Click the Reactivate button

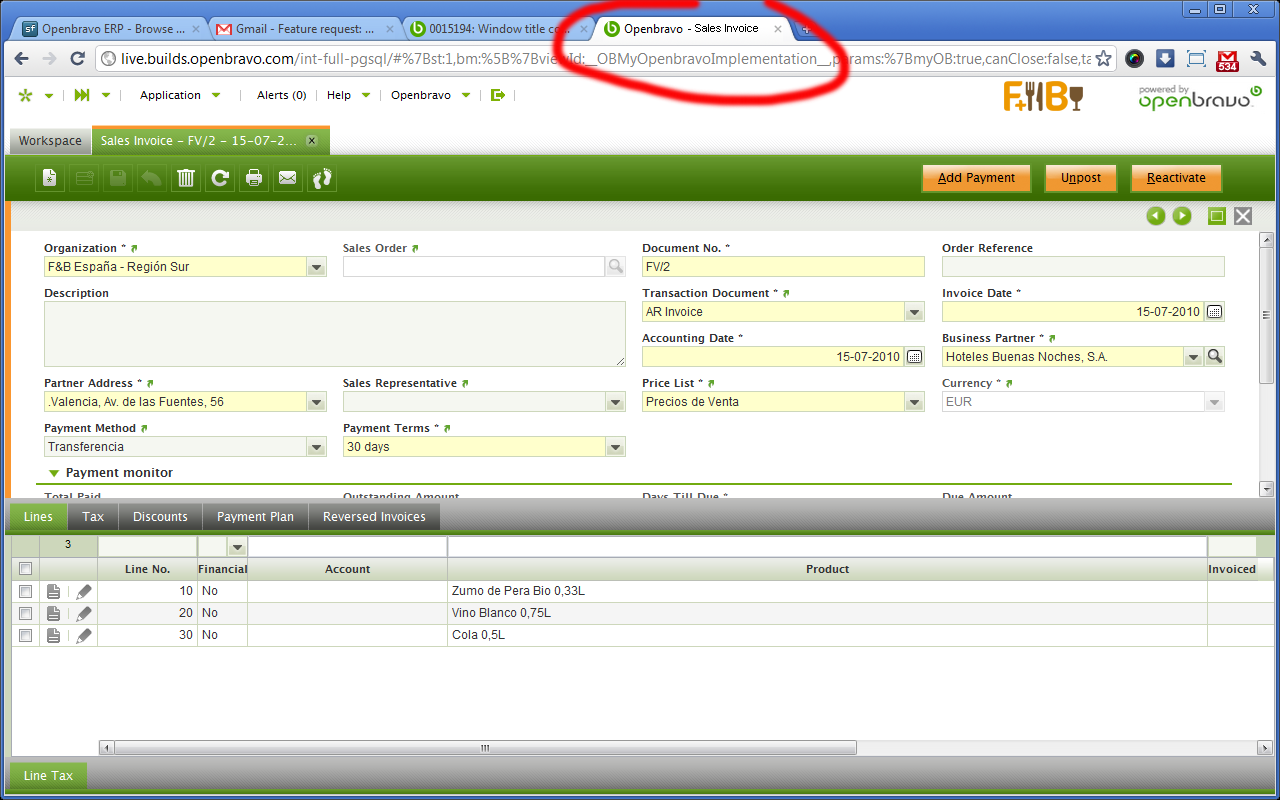pyautogui.click(x=1176, y=178)
